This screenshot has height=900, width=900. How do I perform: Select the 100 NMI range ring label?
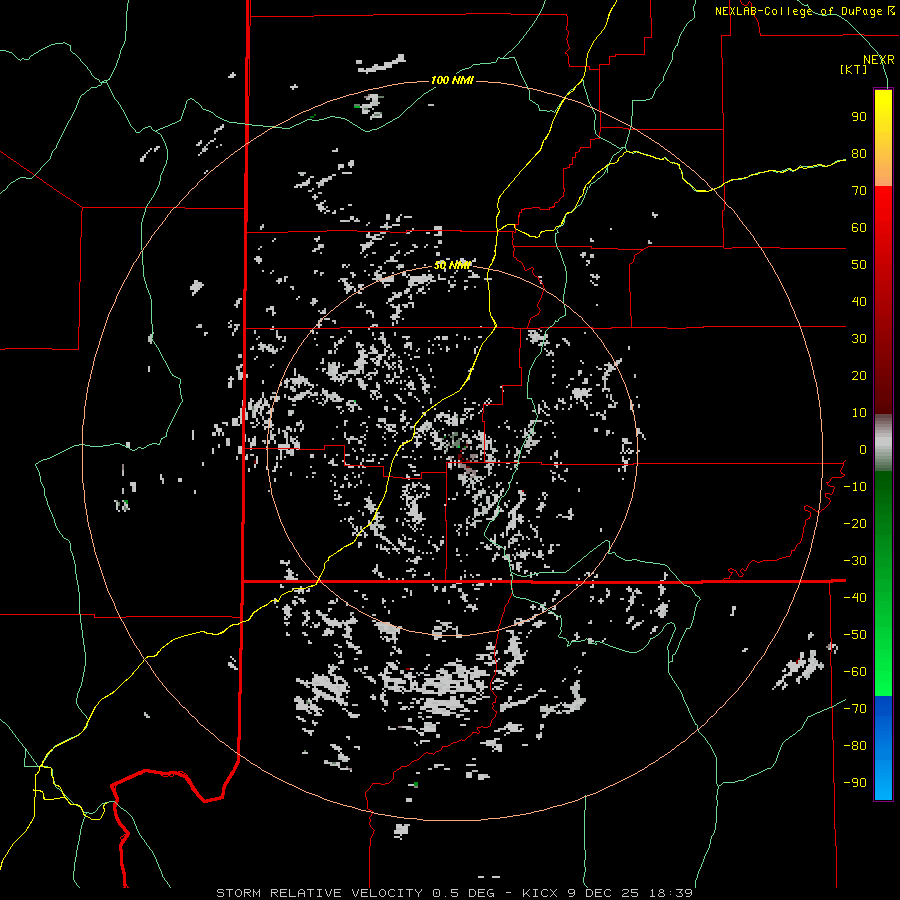pos(452,80)
